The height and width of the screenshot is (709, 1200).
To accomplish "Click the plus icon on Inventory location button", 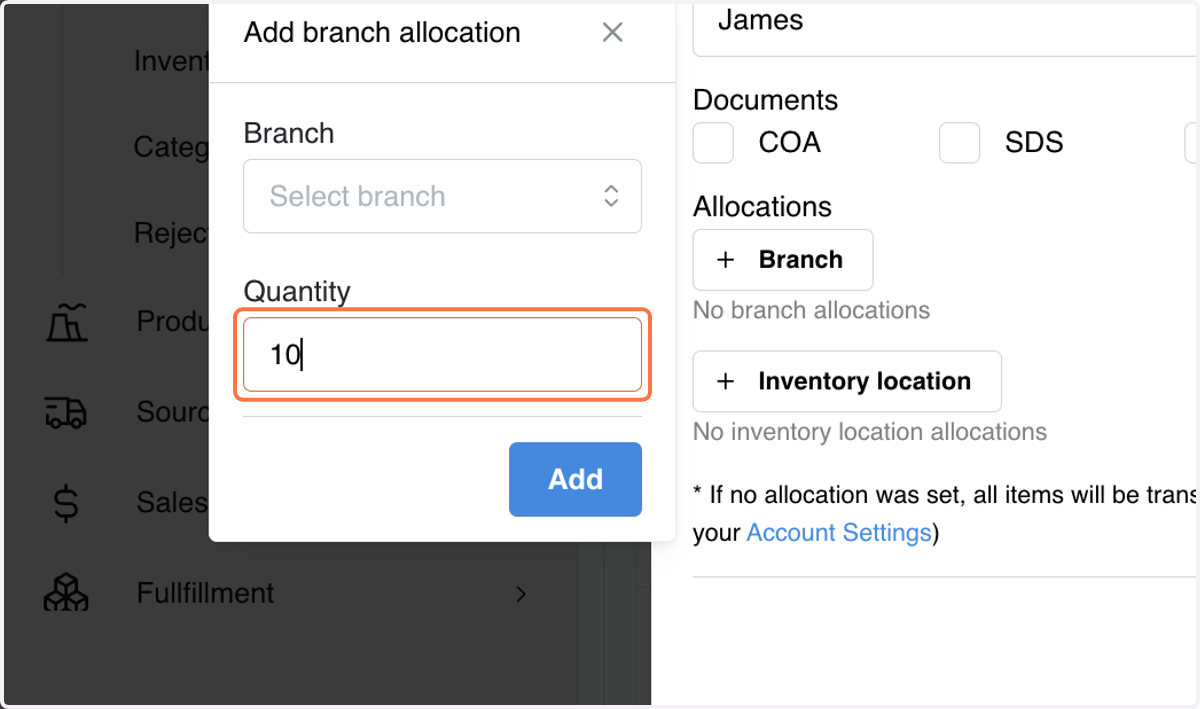I will click(726, 381).
